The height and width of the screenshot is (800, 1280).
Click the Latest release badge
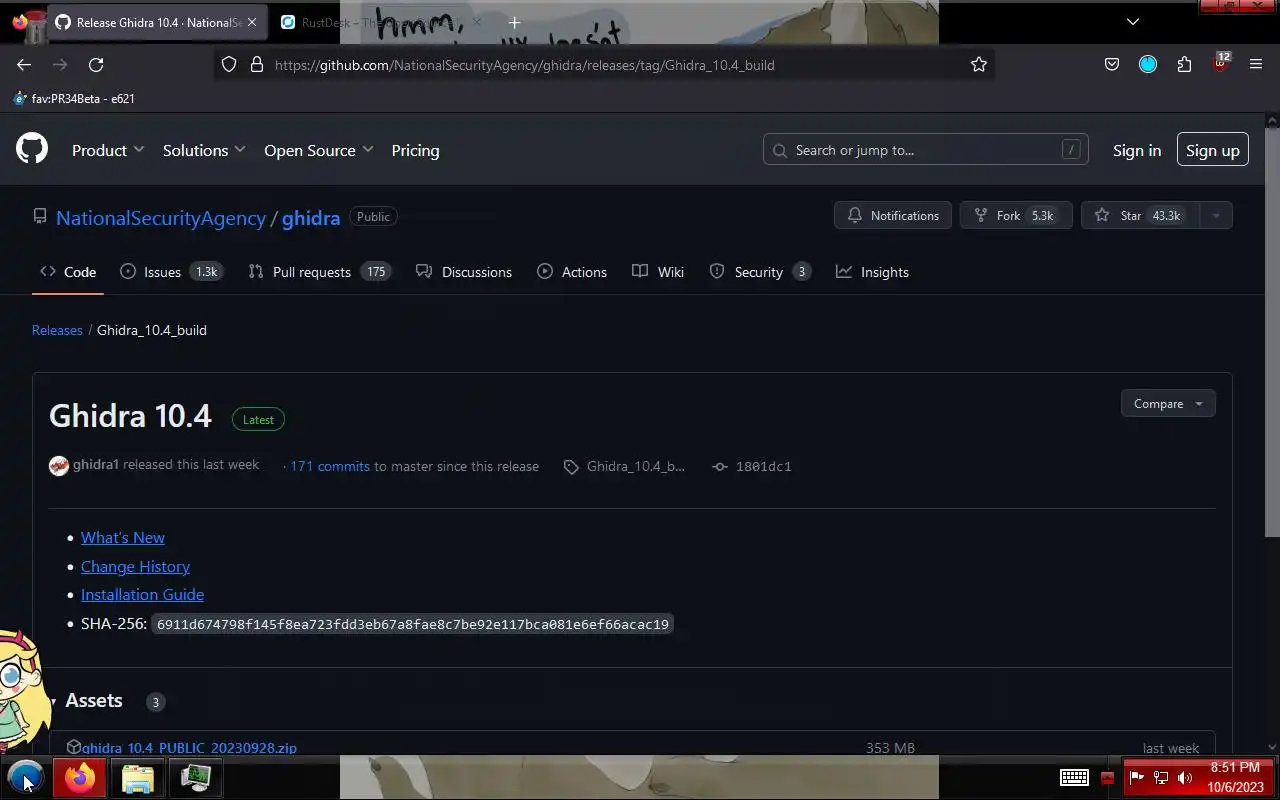tap(258, 420)
